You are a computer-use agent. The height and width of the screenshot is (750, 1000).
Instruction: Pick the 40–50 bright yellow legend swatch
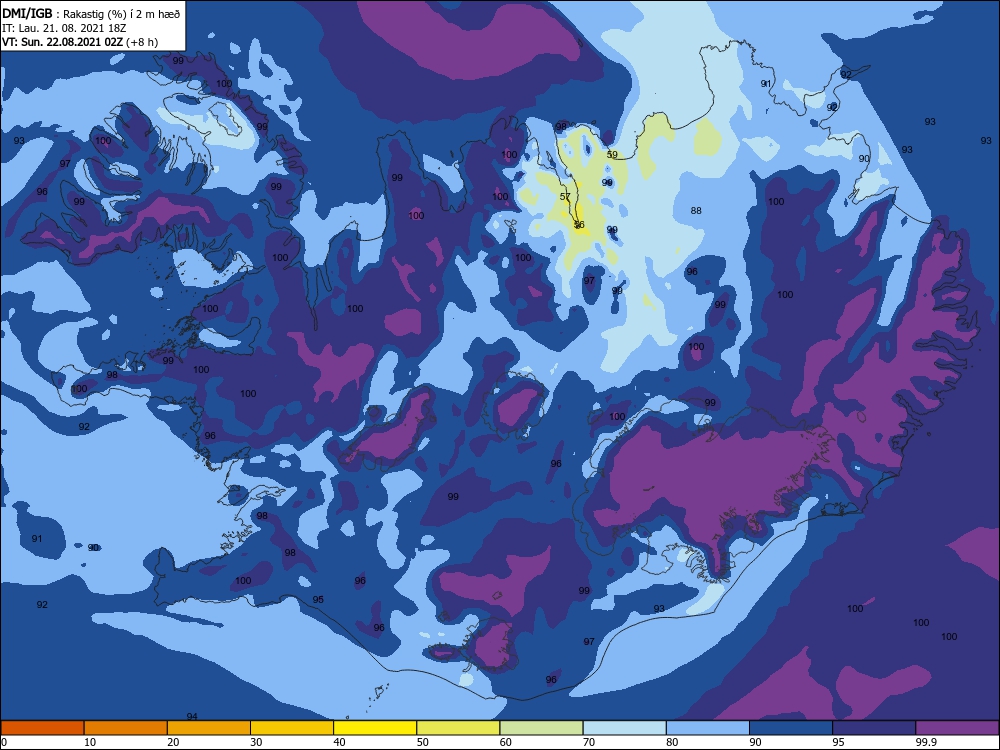(375, 728)
